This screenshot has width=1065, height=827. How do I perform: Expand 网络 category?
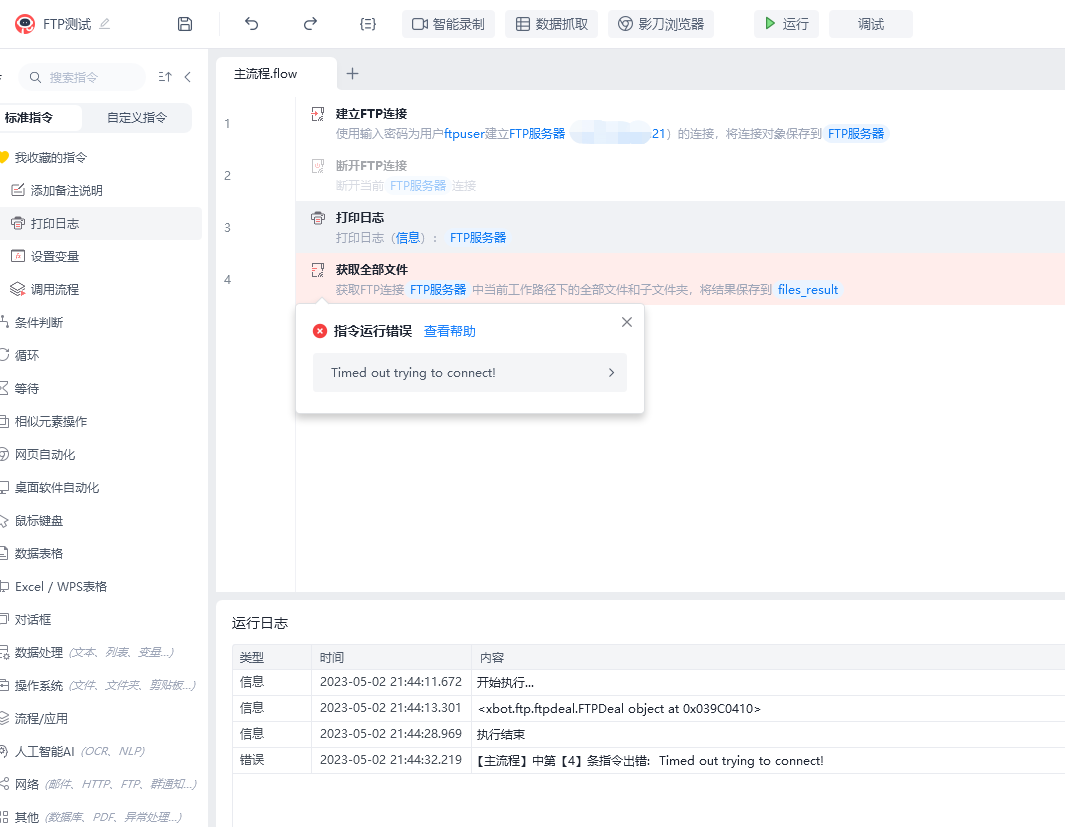point(27,785)
